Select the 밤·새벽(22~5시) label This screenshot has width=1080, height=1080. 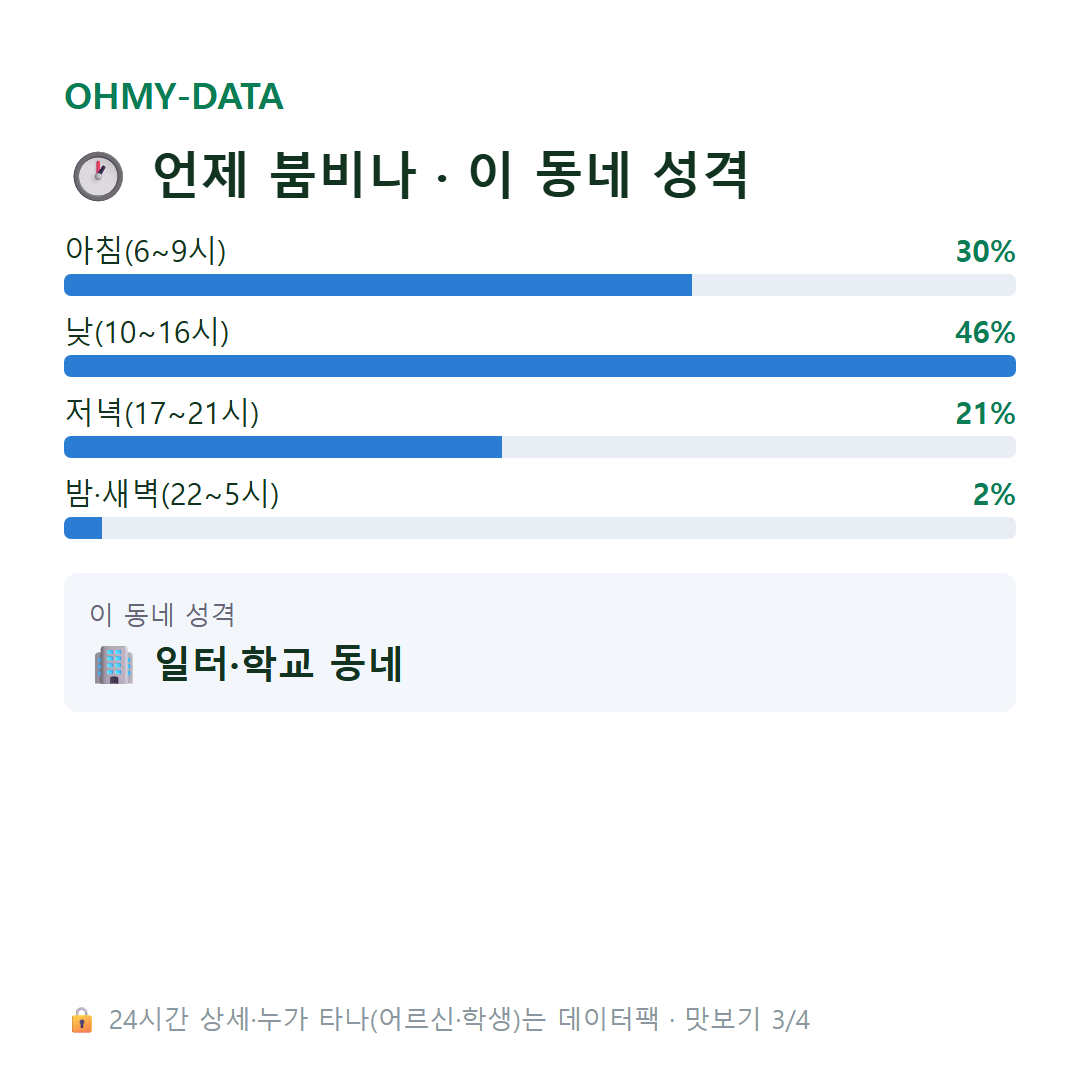172,494
